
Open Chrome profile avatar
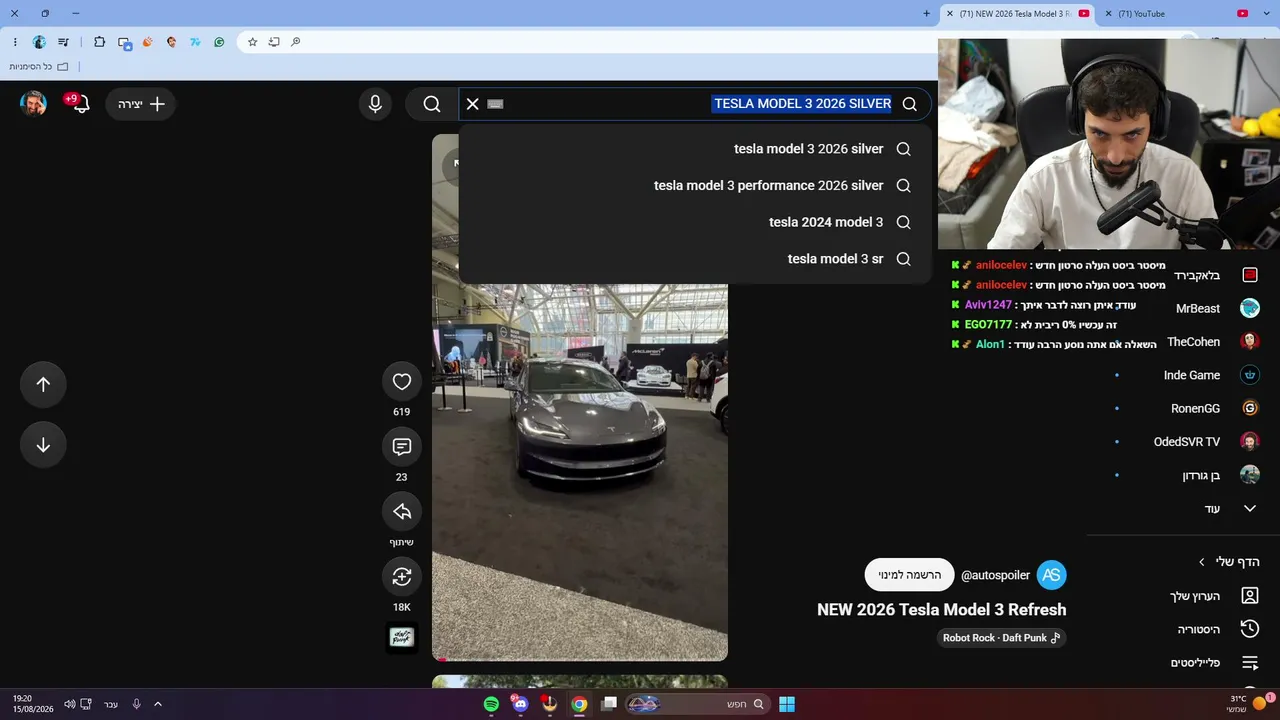click(x=39, y=42)
